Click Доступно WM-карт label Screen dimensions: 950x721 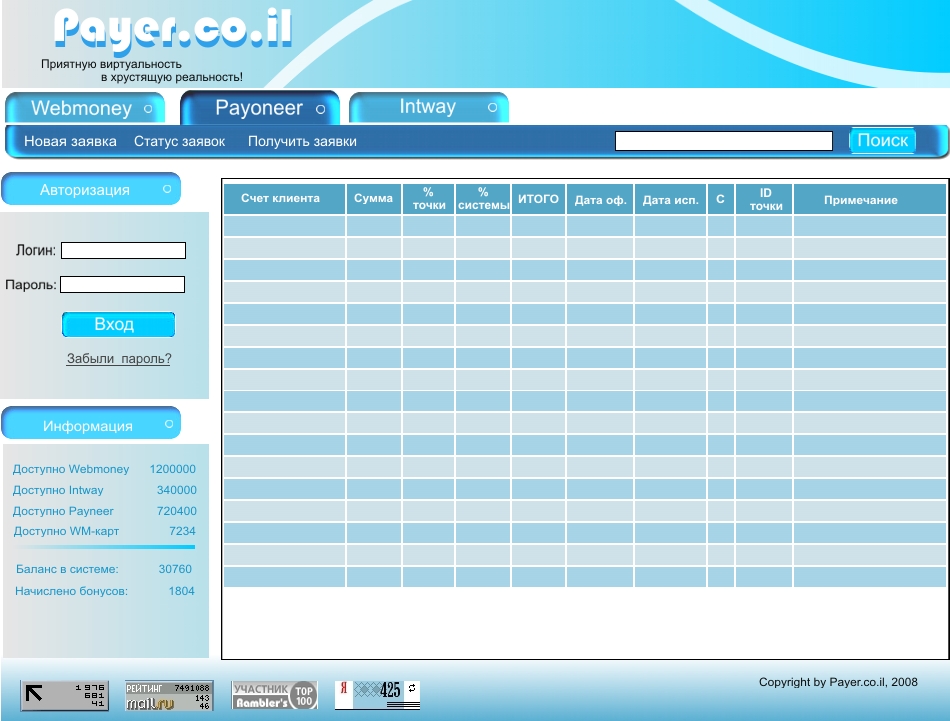(x=66, y=531)
